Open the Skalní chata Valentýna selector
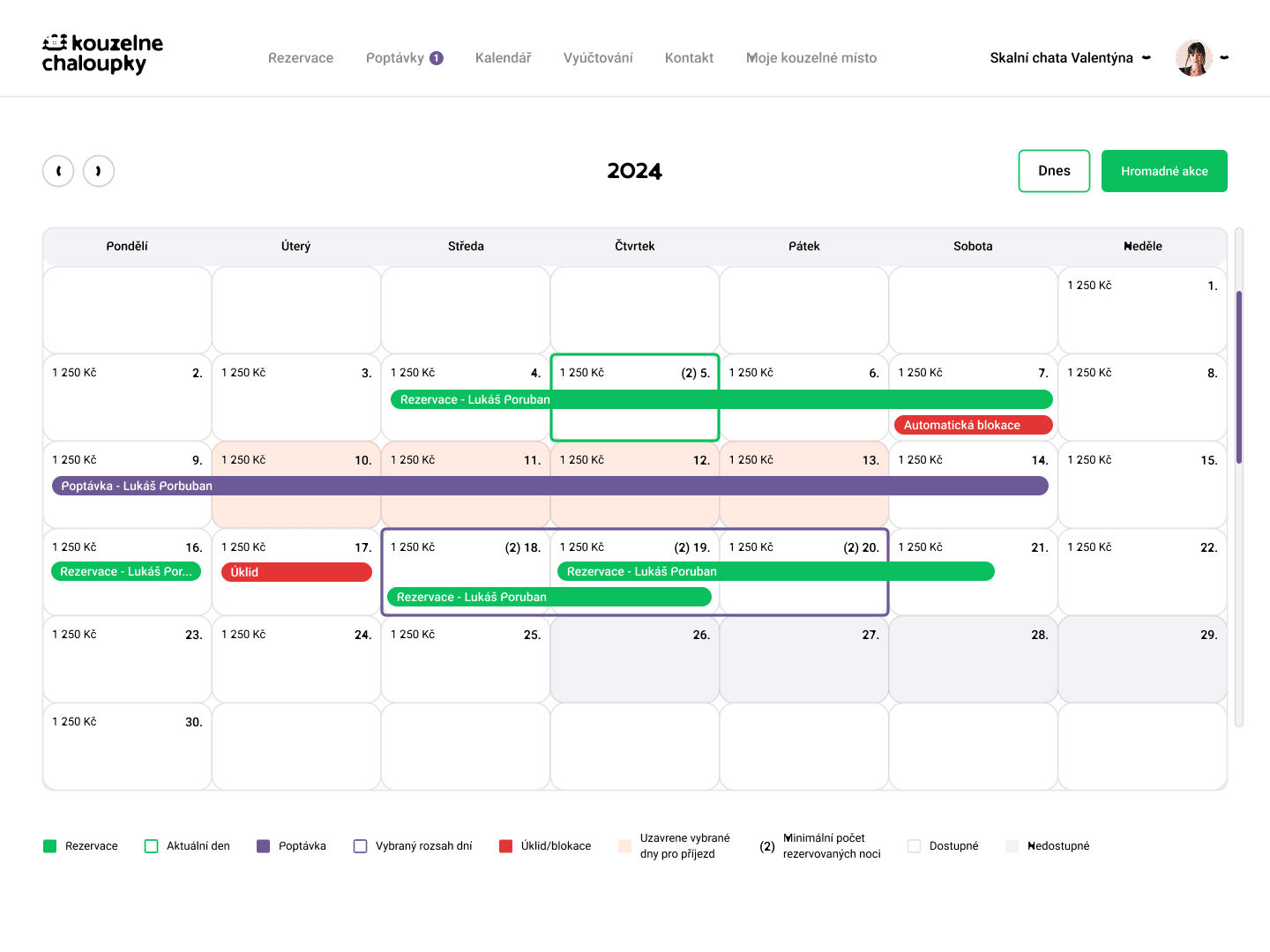 (1062, 57)
